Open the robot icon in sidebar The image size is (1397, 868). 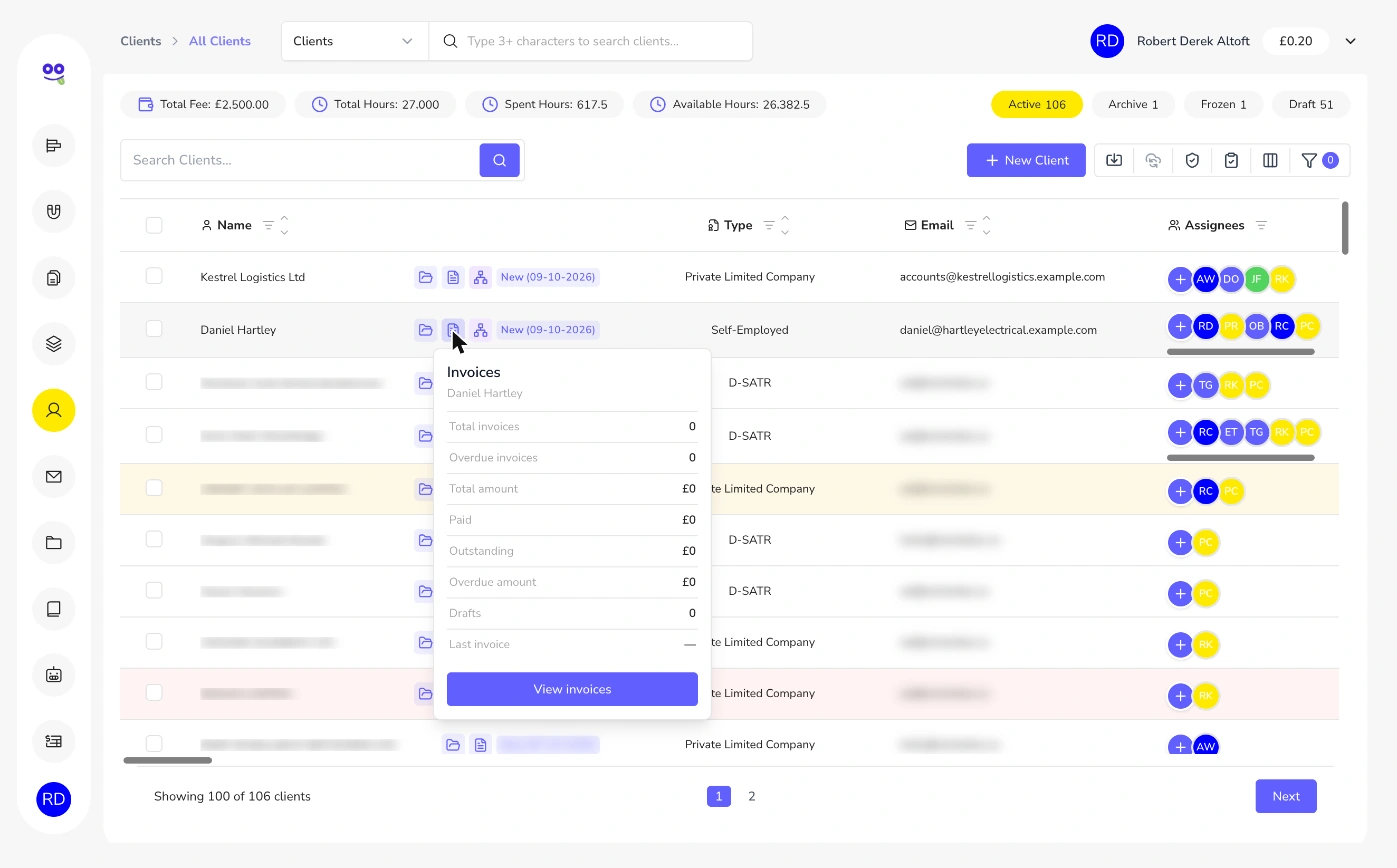click(54, 675)
